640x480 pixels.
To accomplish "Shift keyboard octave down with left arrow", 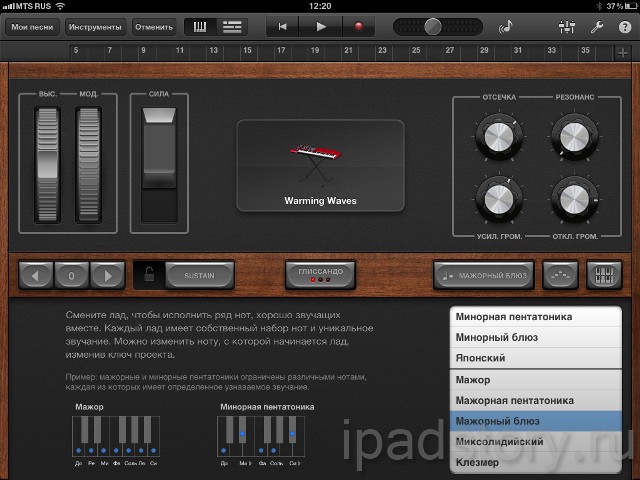I will pyautogui.click(x=36, y=276).
